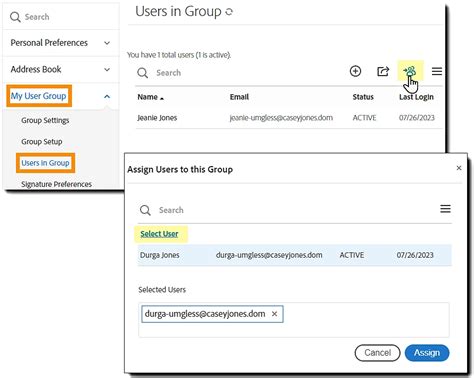The height and width of the screenshot is (378, 474).
Task: Click the magnifier icon in sidebar search
Action: pos(15,17)
